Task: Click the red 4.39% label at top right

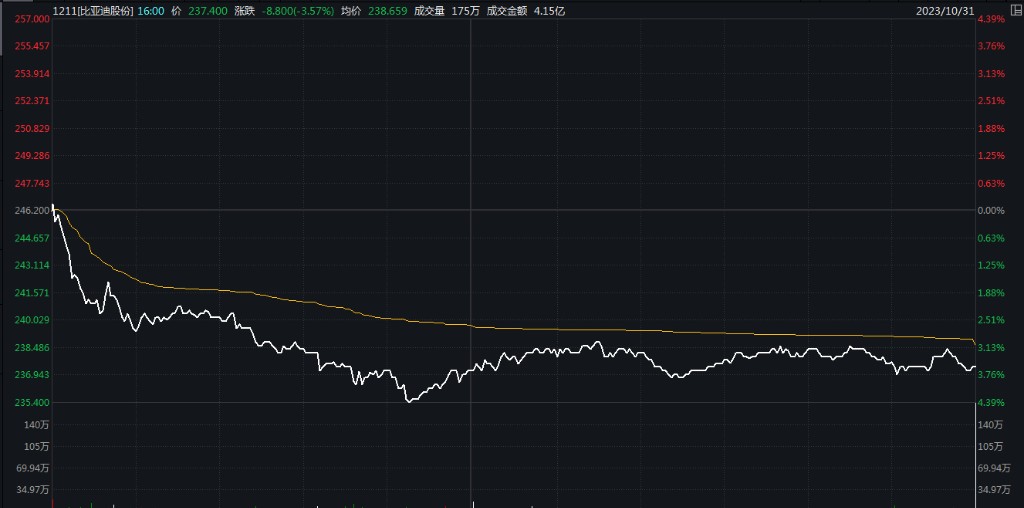Action: click(x=989, y=19)
